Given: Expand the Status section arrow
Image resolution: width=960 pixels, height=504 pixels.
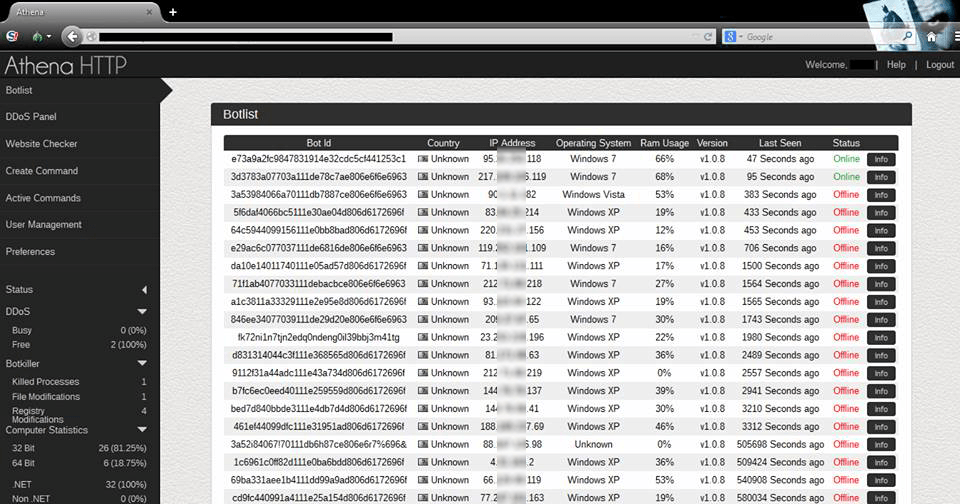Looking at the screenshot, I should click(143, 290).
